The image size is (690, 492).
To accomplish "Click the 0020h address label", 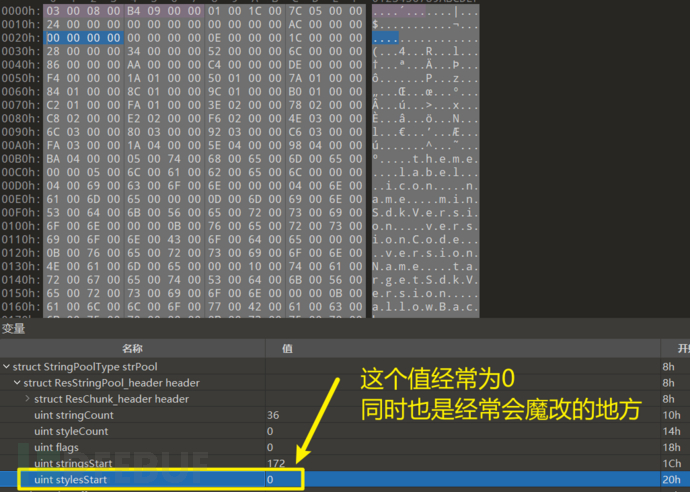I will pos(21,38).
